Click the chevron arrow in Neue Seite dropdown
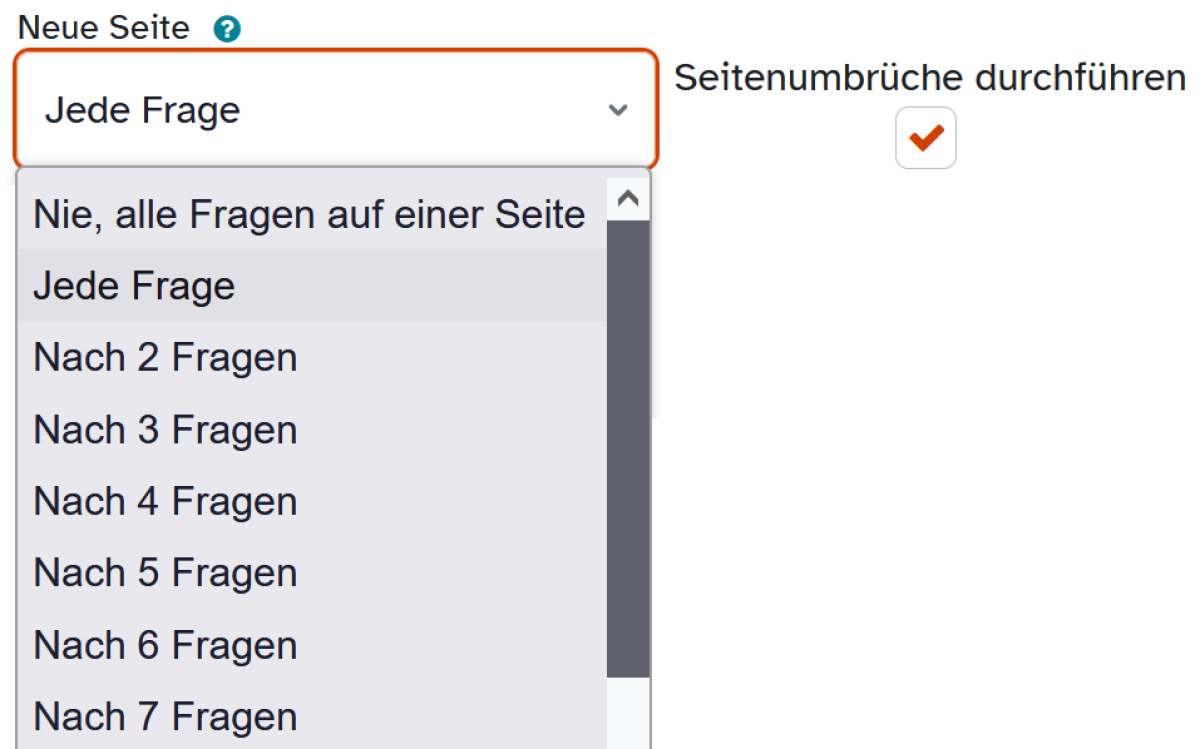The height and width of the screenshot is (749, 1200). pyautogui.click(x=618, y=110)
